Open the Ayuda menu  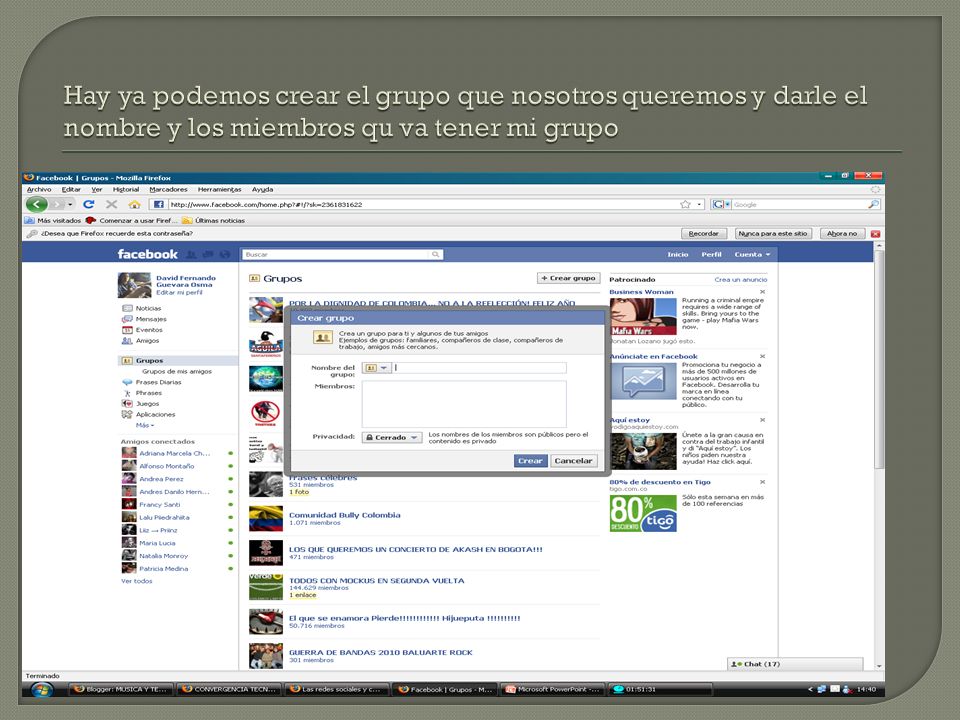pyautogui.click(x=263, y=190)
